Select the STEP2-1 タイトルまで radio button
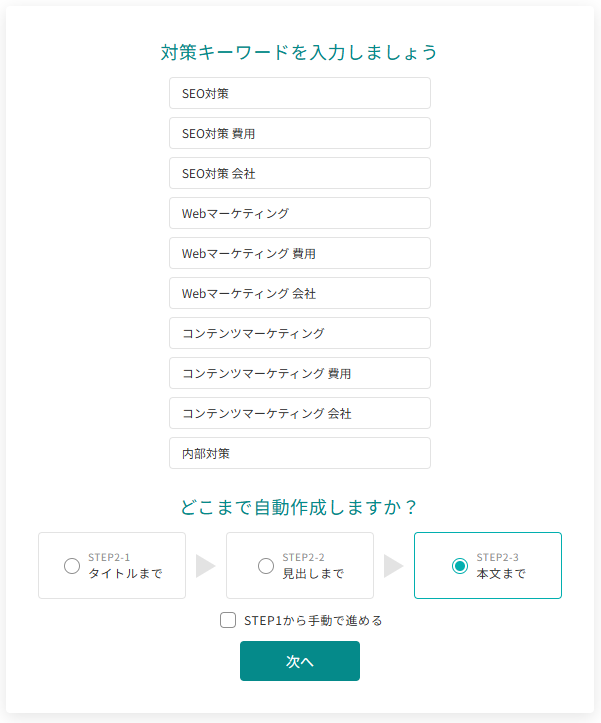Screen dimensions: 601x723 (72, 566)
